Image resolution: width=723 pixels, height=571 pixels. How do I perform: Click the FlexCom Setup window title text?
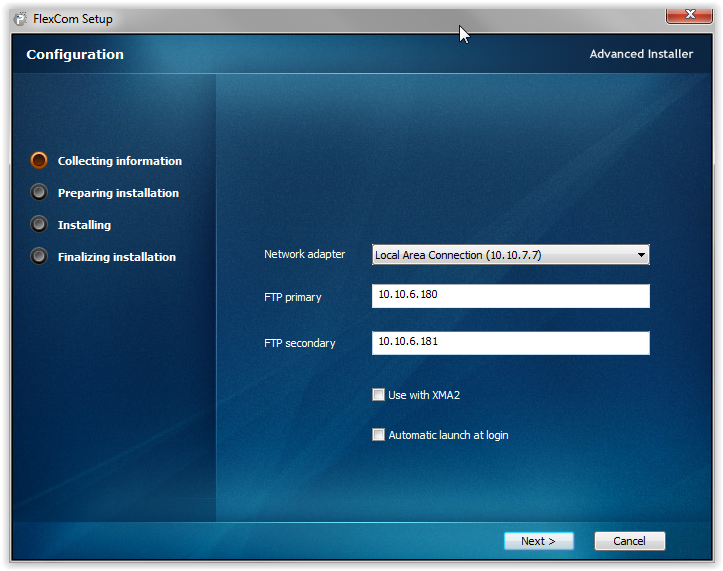tap(73, 19)
